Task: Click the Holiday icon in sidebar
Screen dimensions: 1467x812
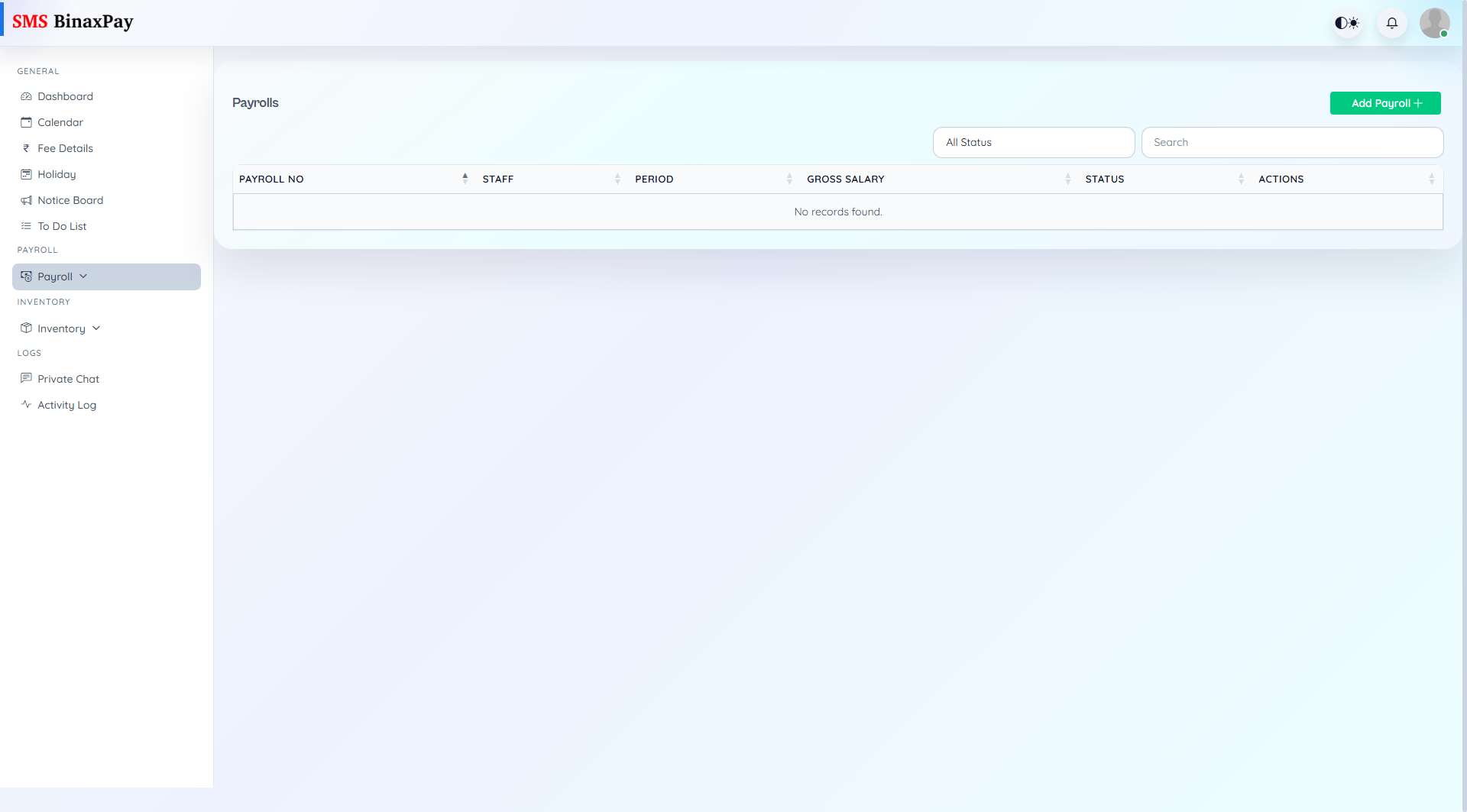Action: coord(26,174)
